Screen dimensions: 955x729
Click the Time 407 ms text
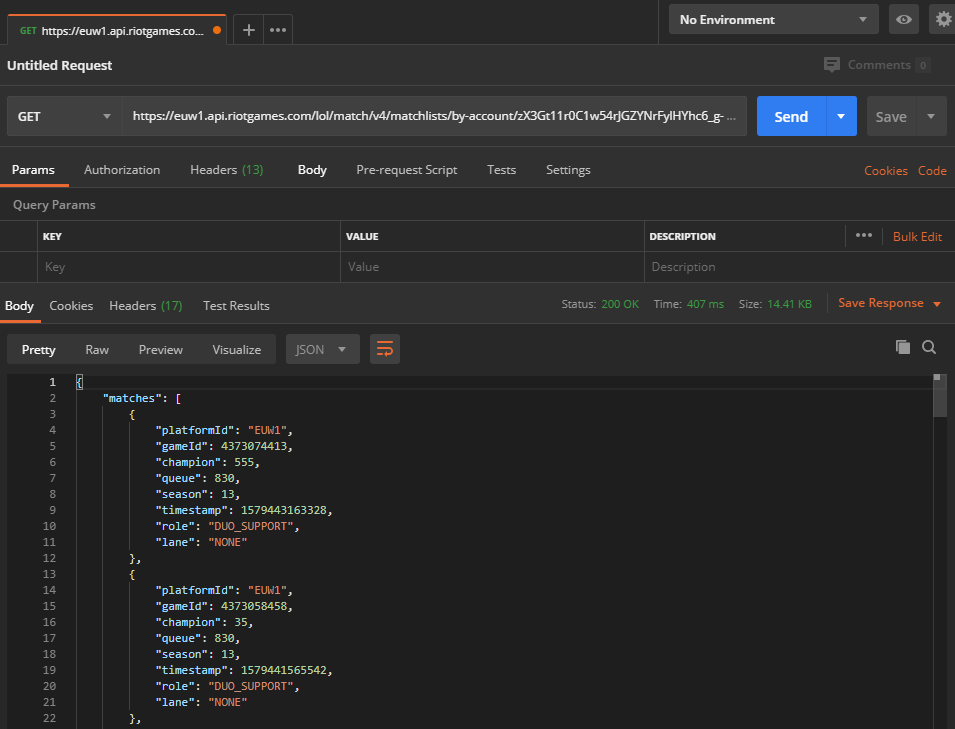click(688, 304)
